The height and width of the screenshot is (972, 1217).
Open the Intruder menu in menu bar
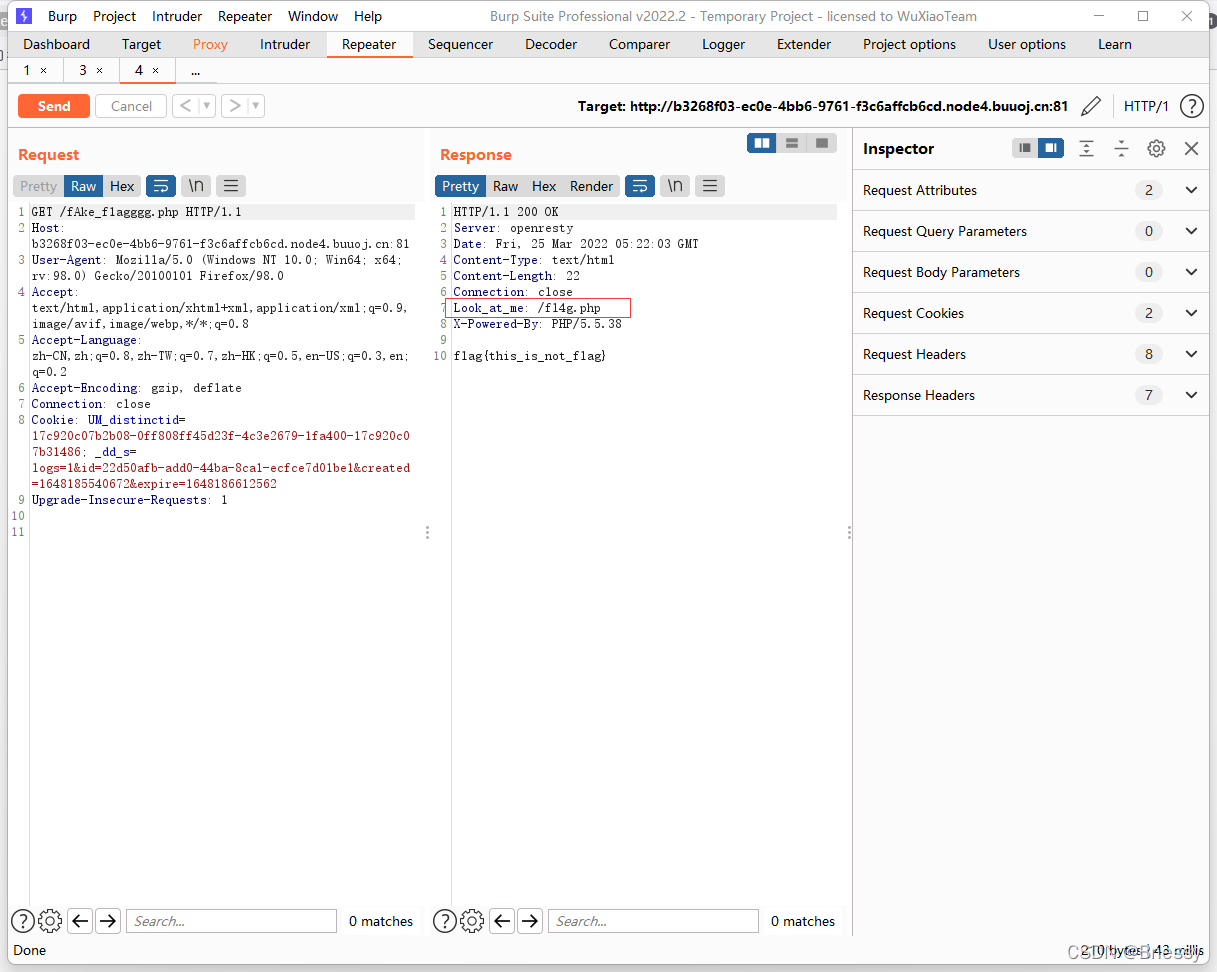[x=177, y=16]
